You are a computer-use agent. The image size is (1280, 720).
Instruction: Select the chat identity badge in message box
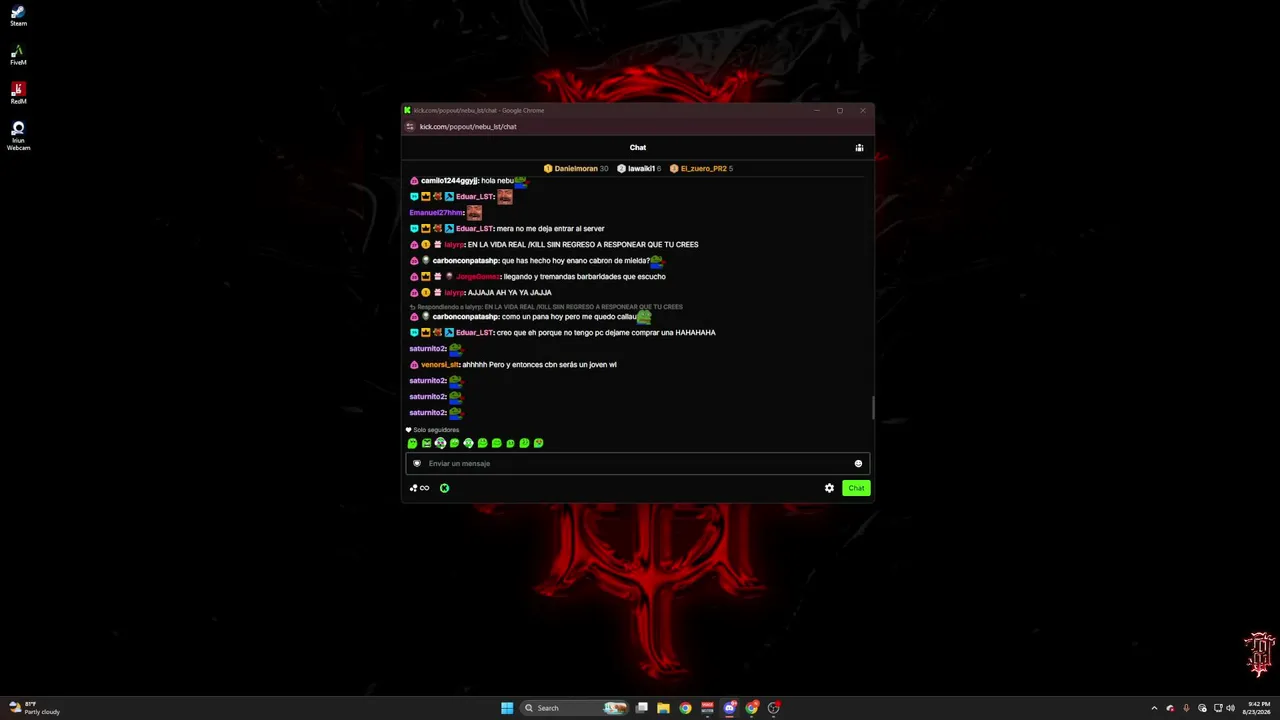click(417, 464)
